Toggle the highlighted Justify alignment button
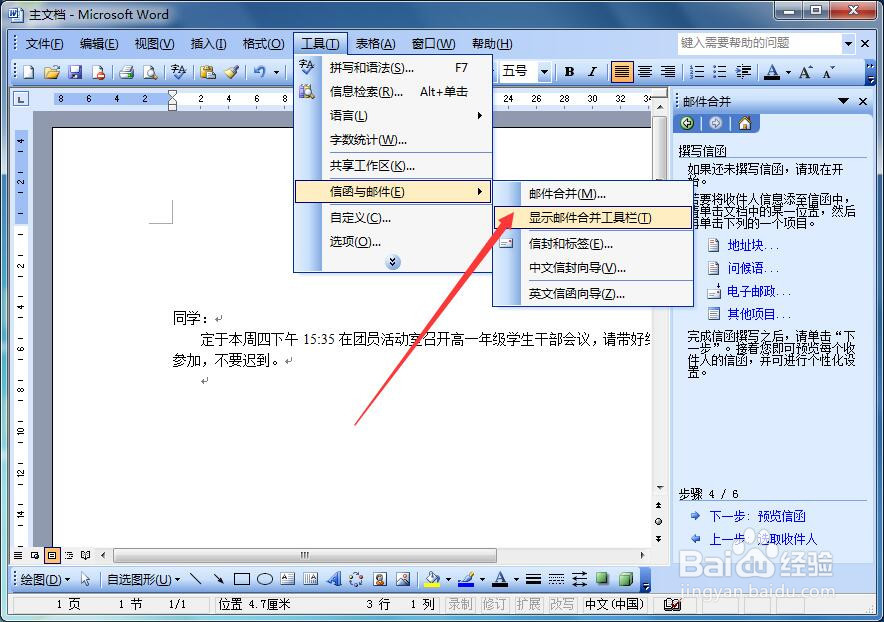 pos(622,72)
